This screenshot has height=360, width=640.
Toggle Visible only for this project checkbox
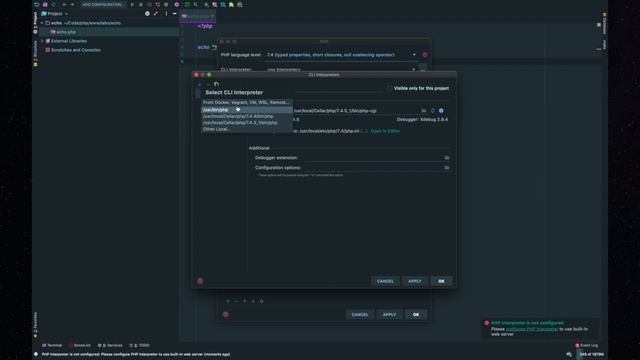389,88
